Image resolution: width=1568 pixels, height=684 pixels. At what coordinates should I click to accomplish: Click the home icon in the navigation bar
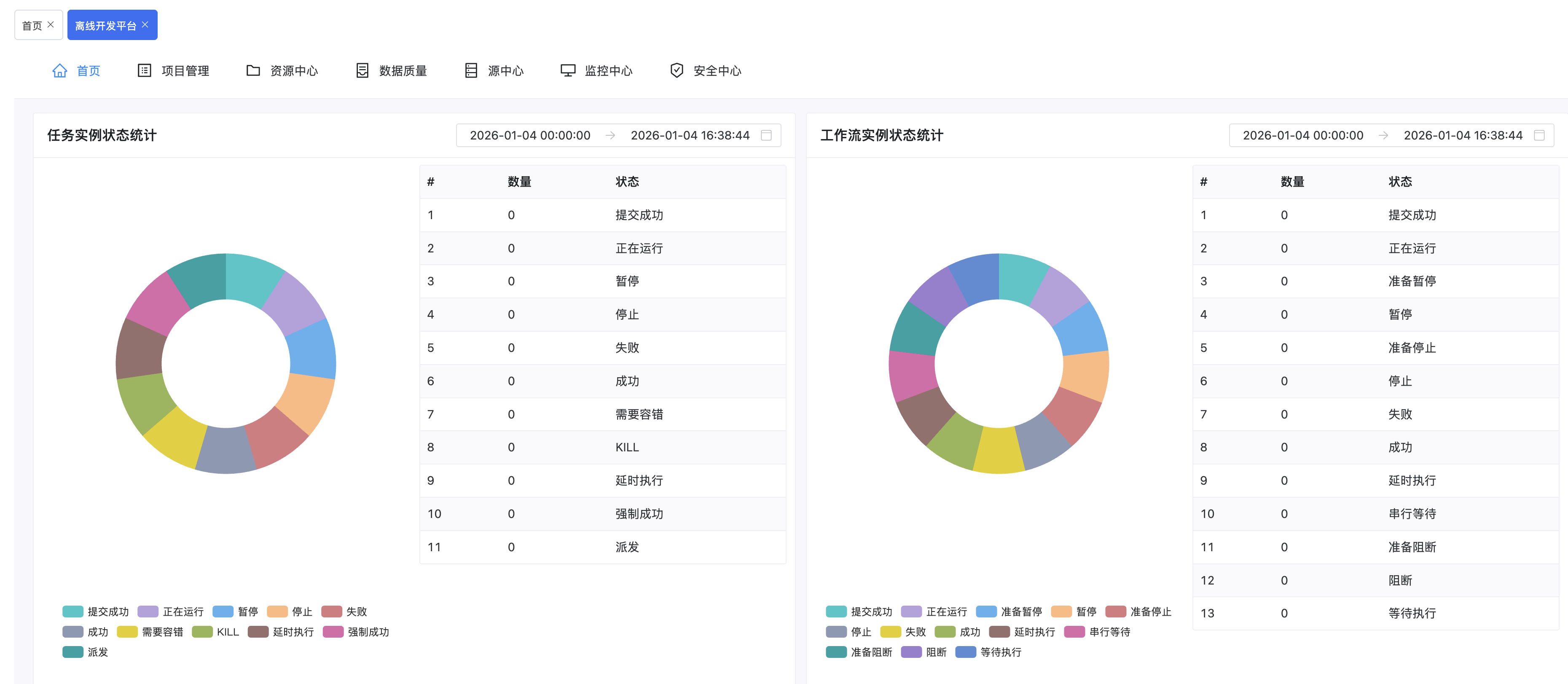(x=60, y=70)
